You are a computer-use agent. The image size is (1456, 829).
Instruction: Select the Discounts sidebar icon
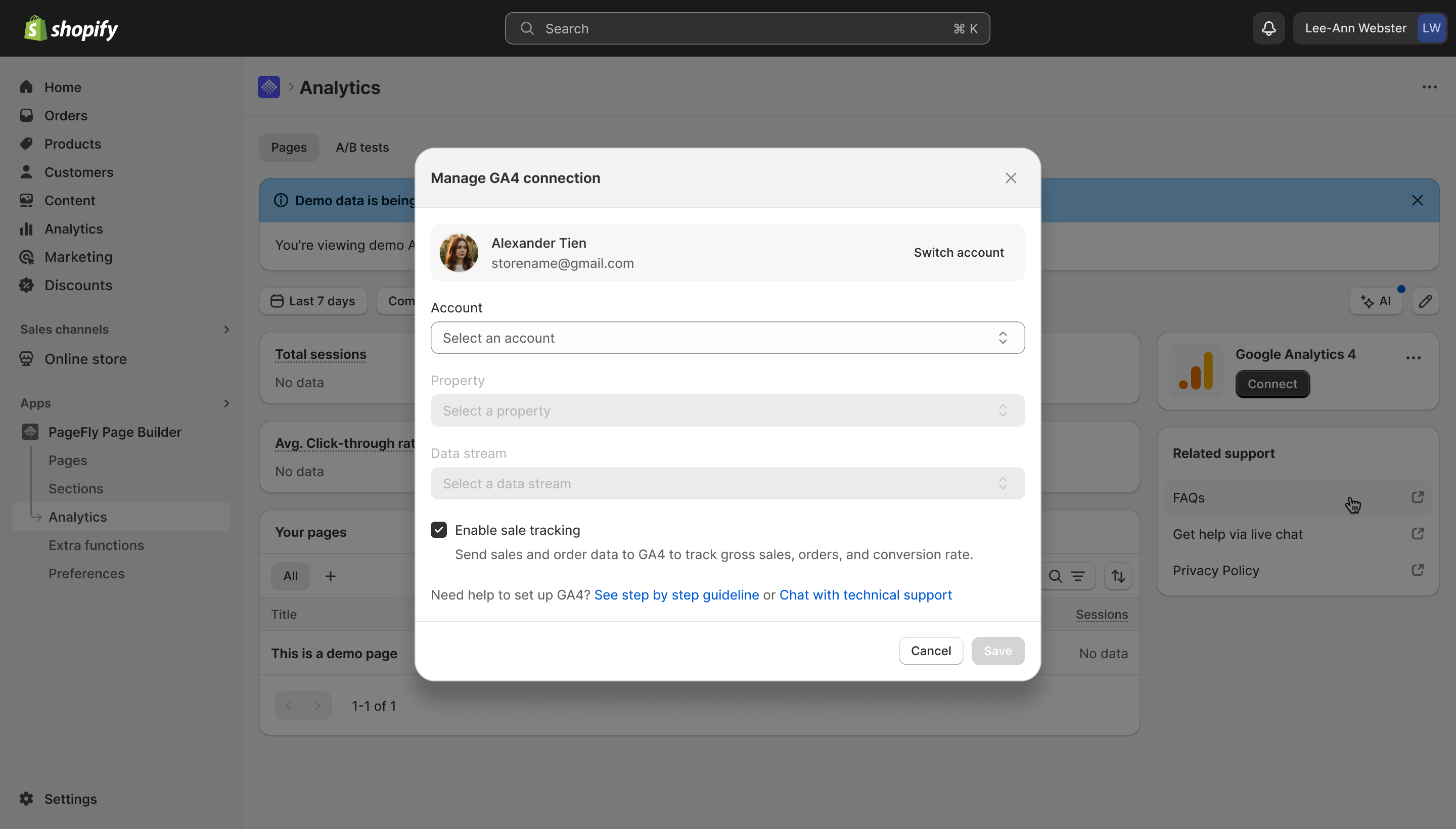pos(27,285)
